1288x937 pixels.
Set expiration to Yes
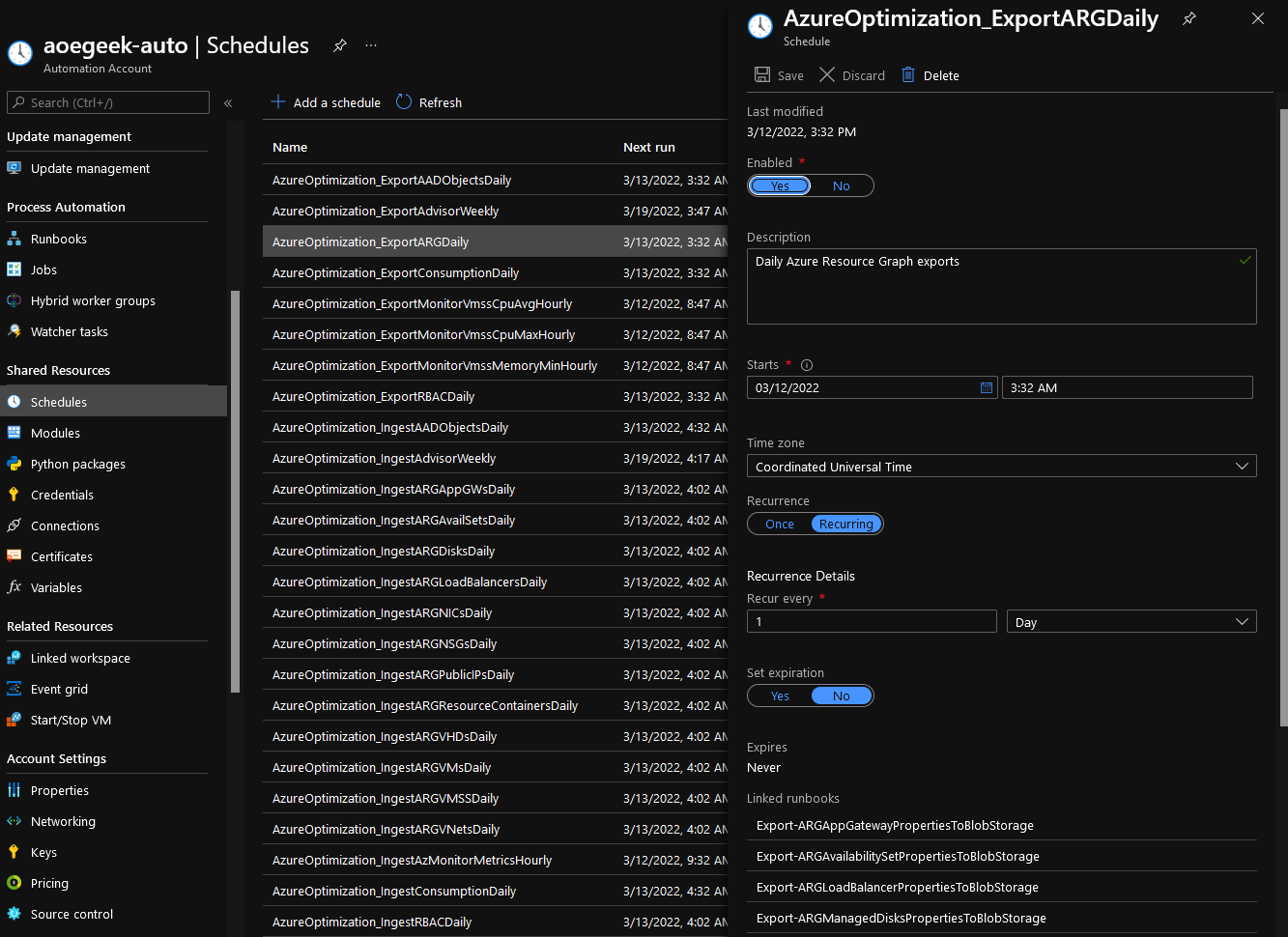(x=780, y=696)
